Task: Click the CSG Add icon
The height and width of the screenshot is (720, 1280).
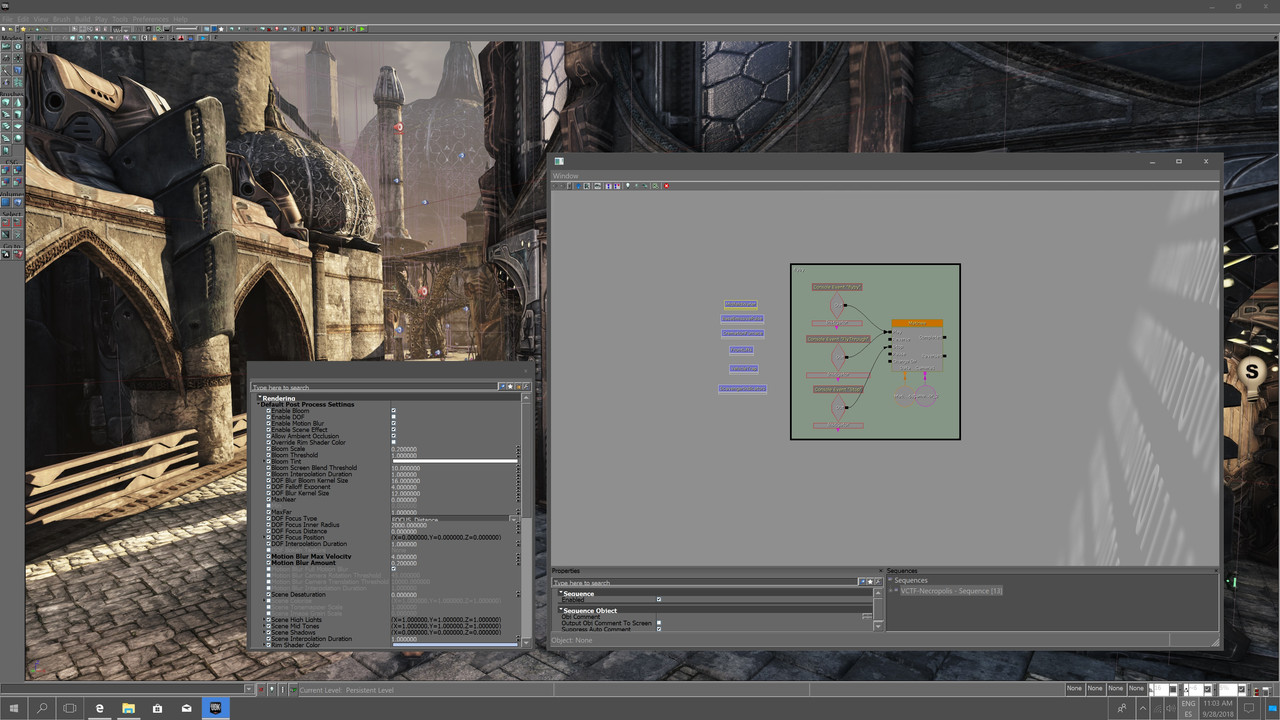Action: (6, 170)
